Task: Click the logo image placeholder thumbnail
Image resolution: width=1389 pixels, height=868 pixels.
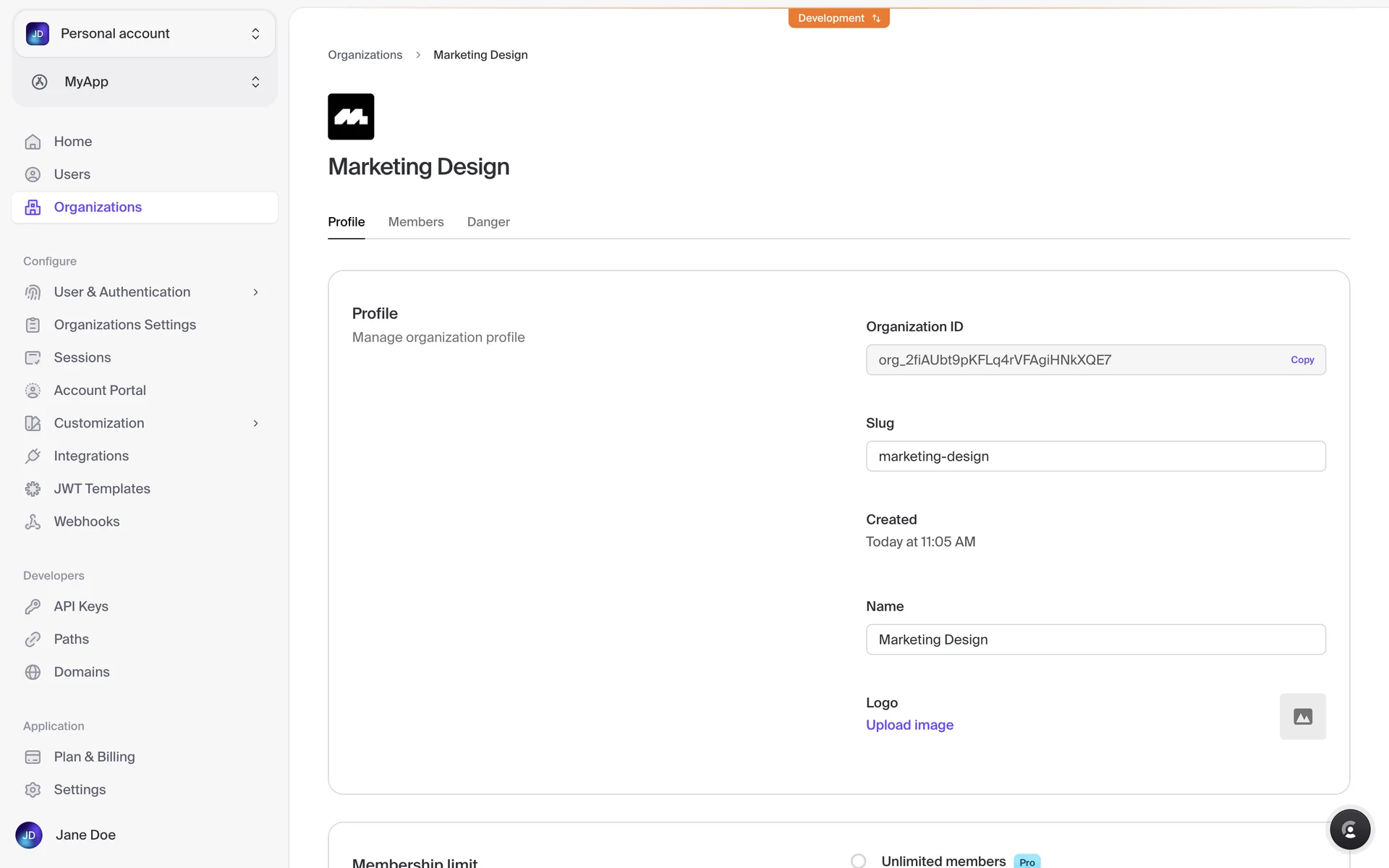Action: pyautogui.click(x=1302, y=716)
